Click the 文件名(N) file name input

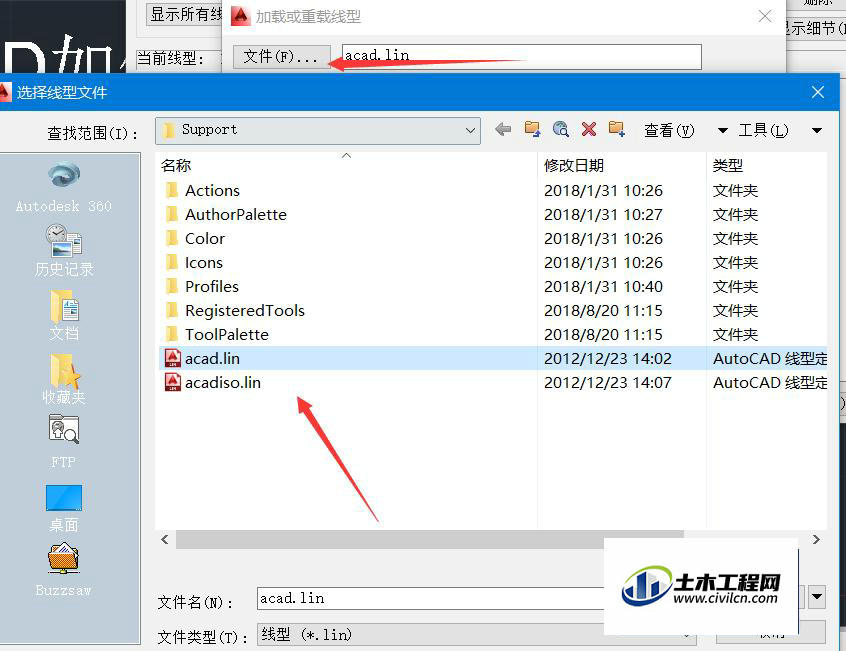[x=431, y=598]
